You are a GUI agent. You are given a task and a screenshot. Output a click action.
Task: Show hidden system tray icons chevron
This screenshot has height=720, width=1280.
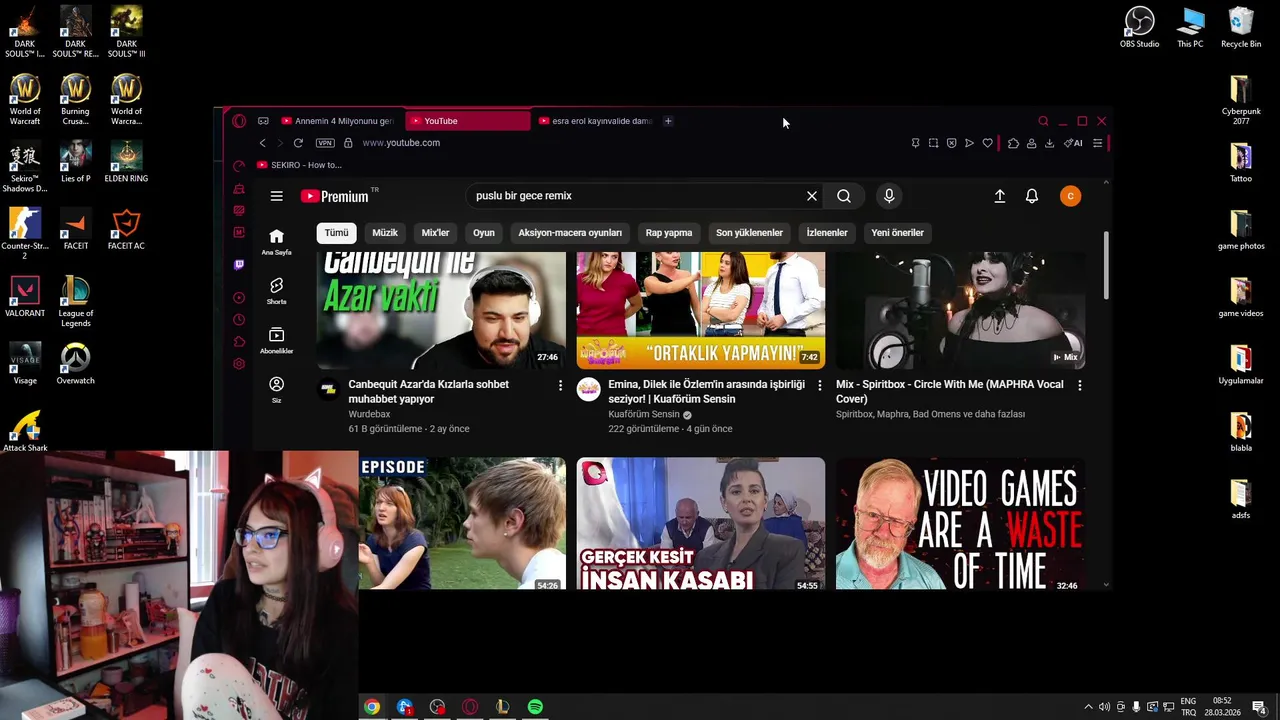pos(1088,707)
